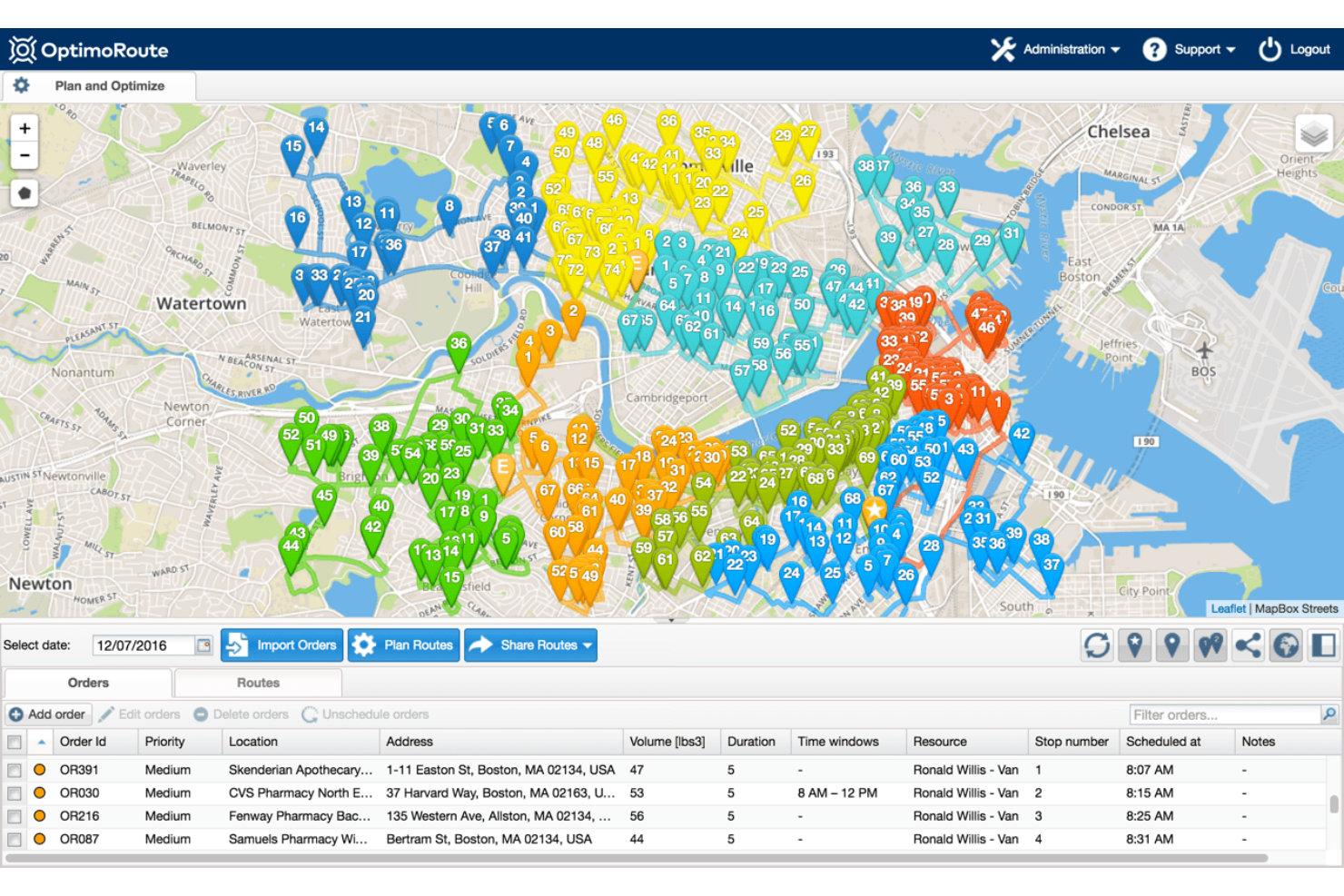This screenshot has height=896, width=1344.
Task: Click the globe map view icon
Action: pyautogui.click(x=1286, y=645)
